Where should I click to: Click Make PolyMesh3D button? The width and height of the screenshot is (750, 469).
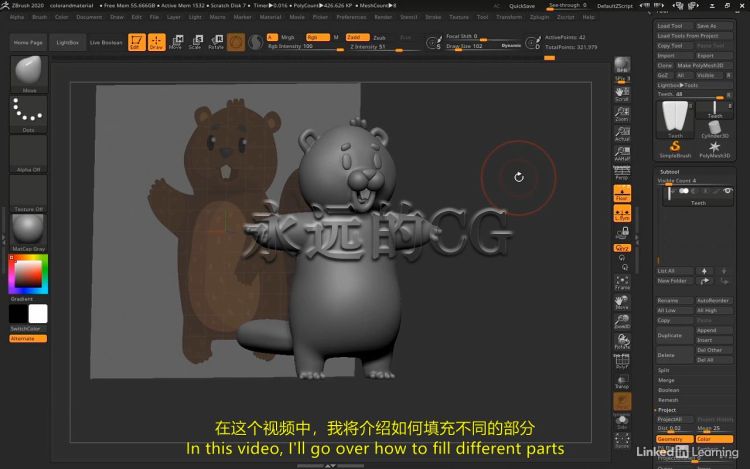pos(704,65)
